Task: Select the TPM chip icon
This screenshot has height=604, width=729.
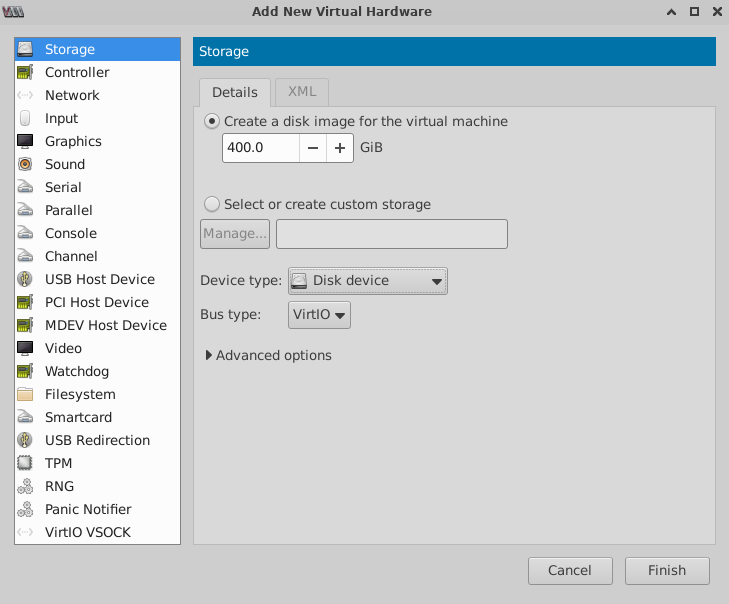Action: click(26, 463)
